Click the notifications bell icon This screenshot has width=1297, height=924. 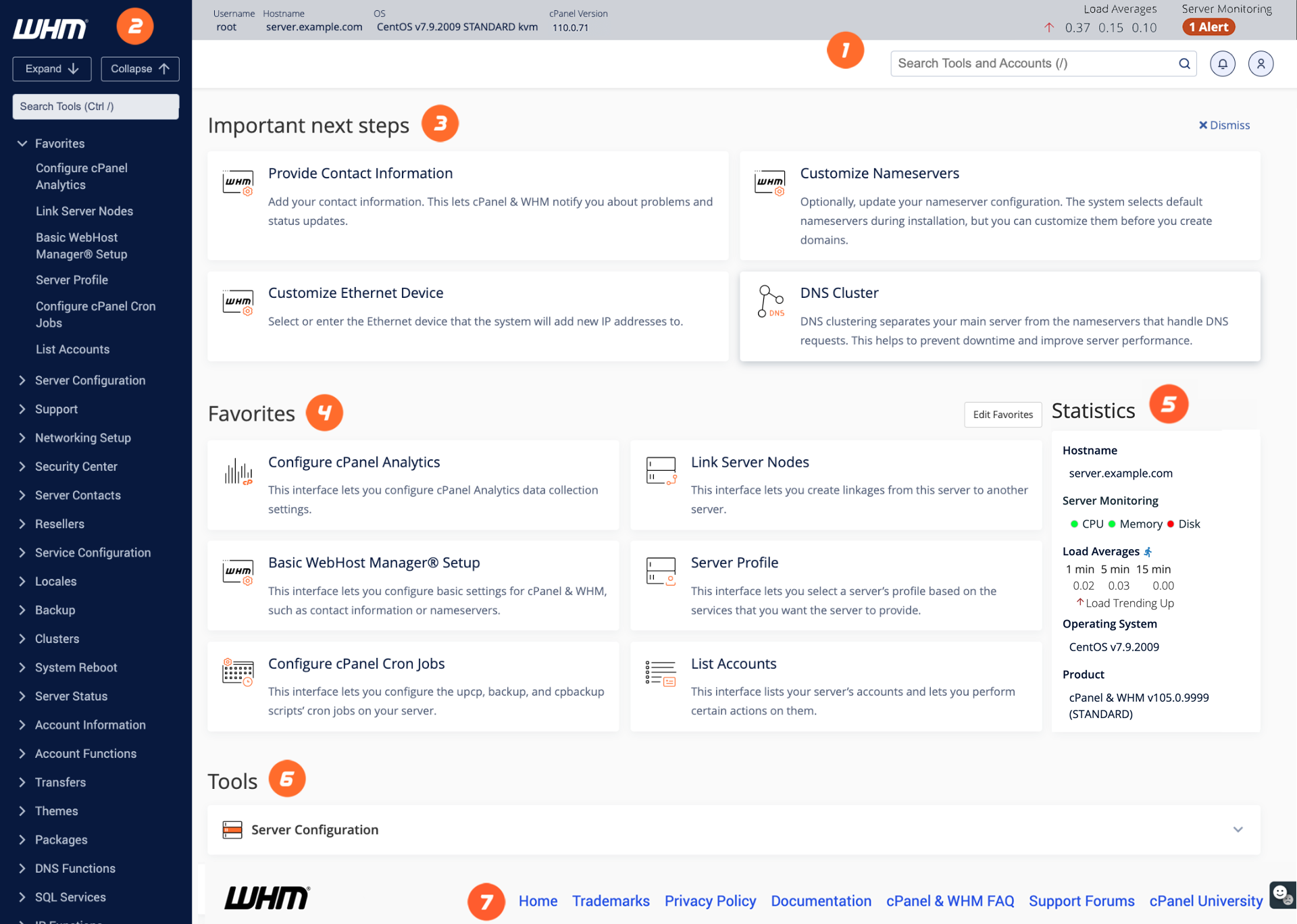click(x=1222, y=63)
